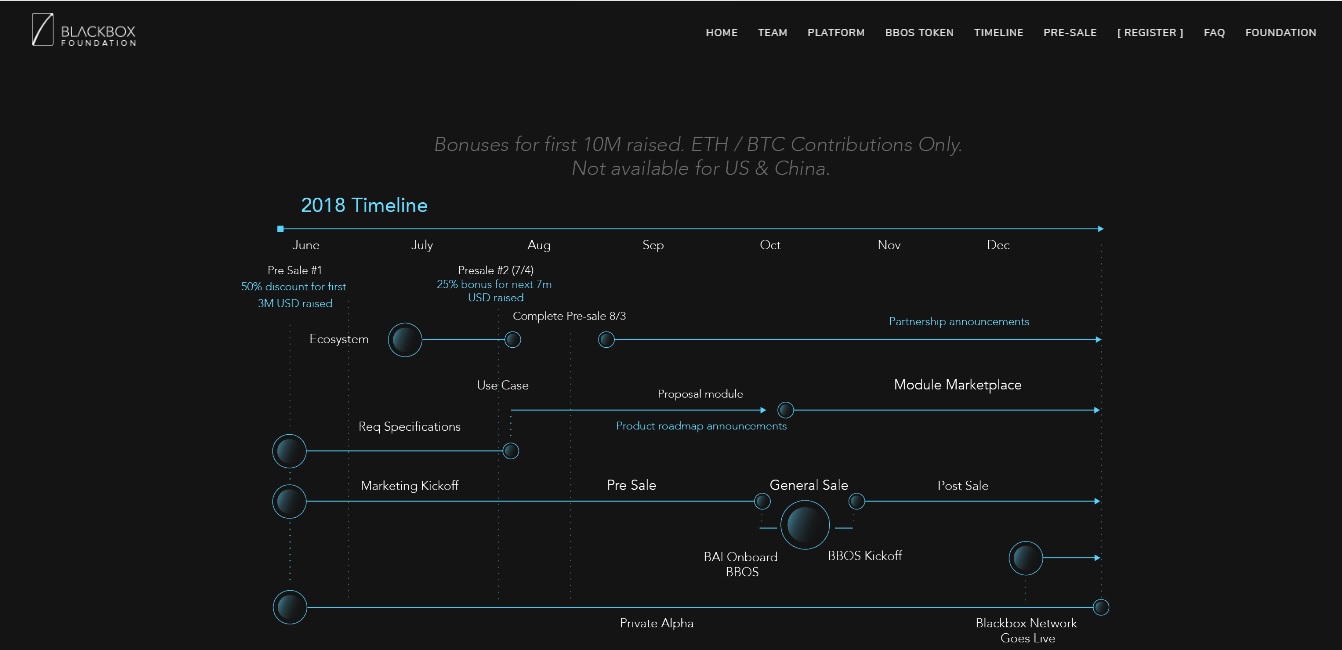Image resolution: width=1342 pixels, height=650 pixels.
Task: Click the 2018 Timeline heading
Action: click(x=364, y=205)
